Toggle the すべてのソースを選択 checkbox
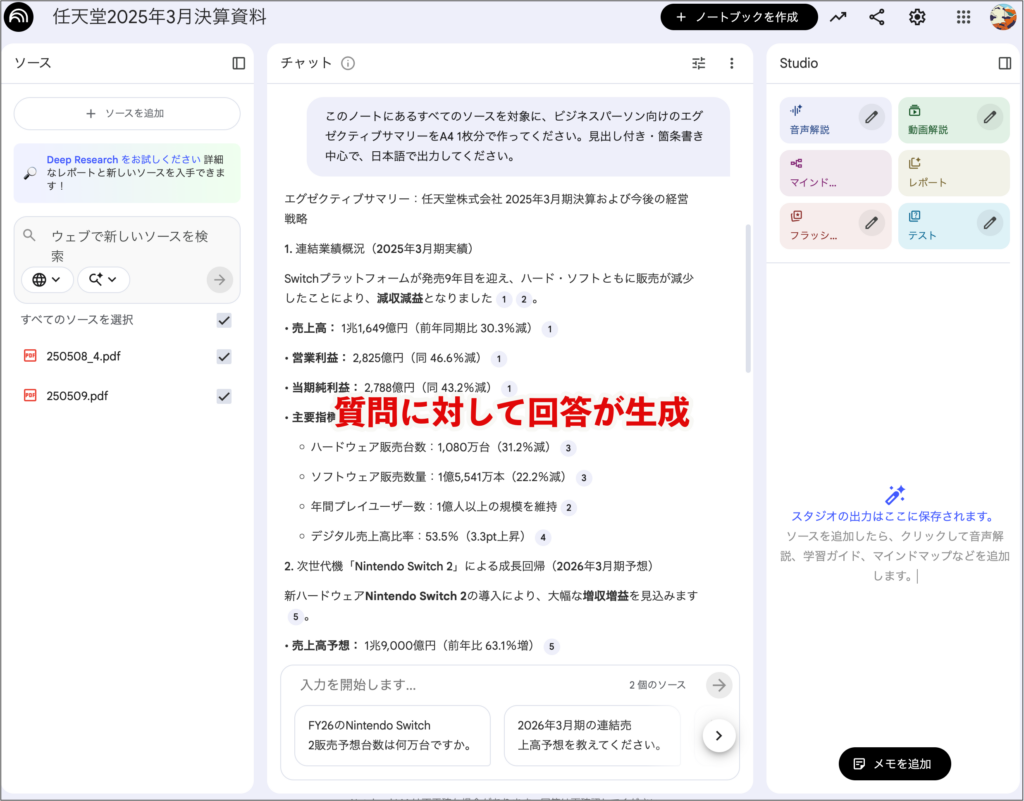Image resolution: width=1024 pixels, height=801 pixels. 224,320
